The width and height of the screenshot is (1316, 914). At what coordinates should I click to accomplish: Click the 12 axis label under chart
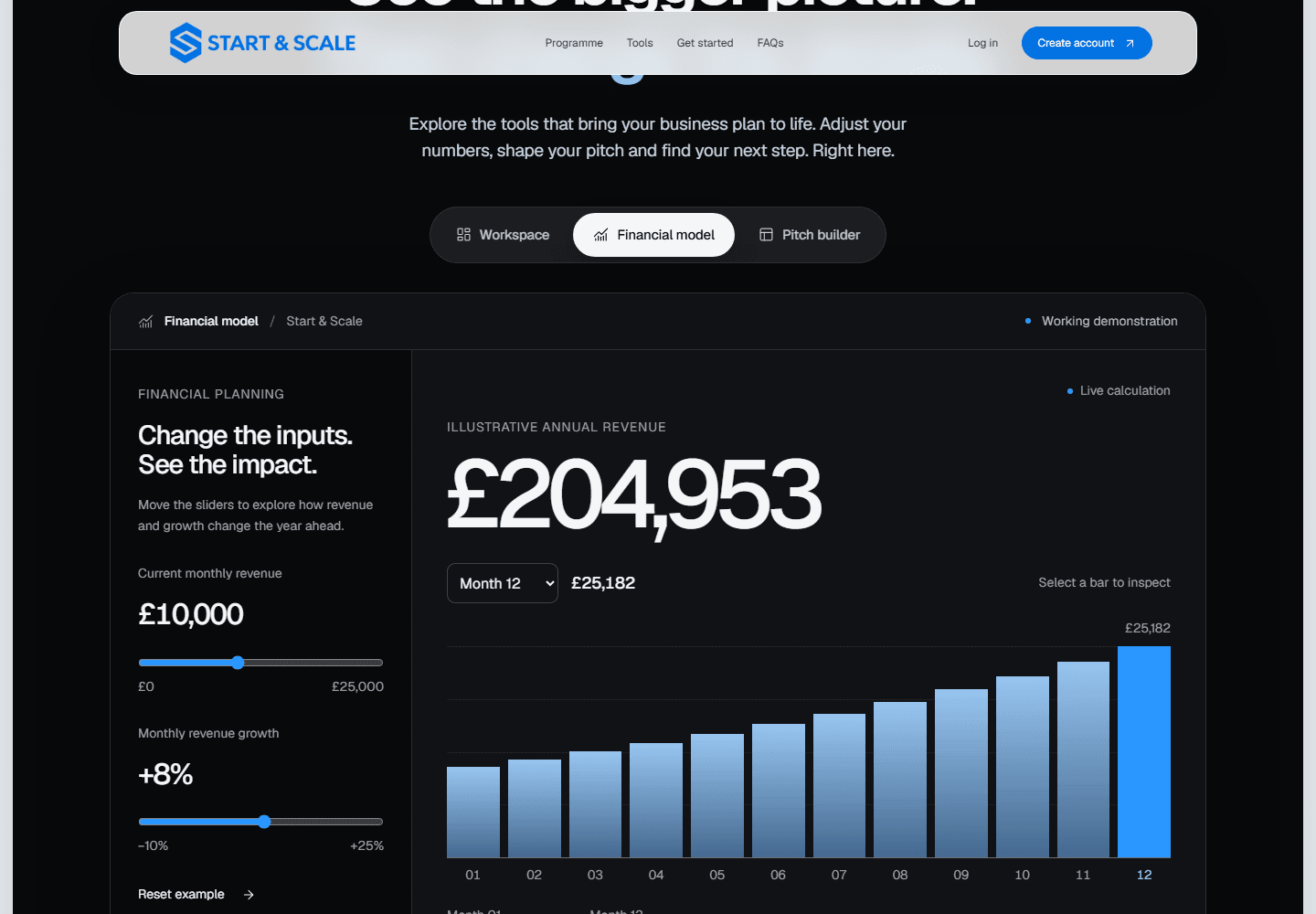[1144, 875]
